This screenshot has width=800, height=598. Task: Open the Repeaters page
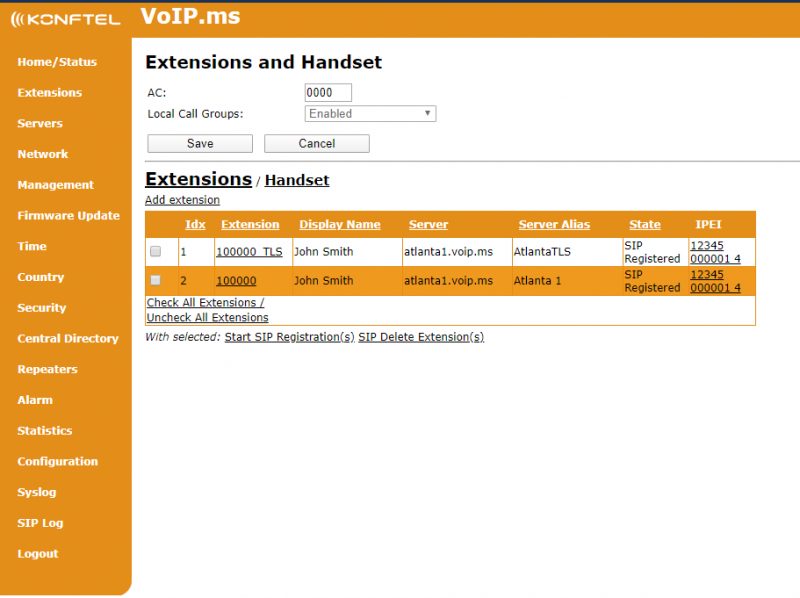coord(47,369)
